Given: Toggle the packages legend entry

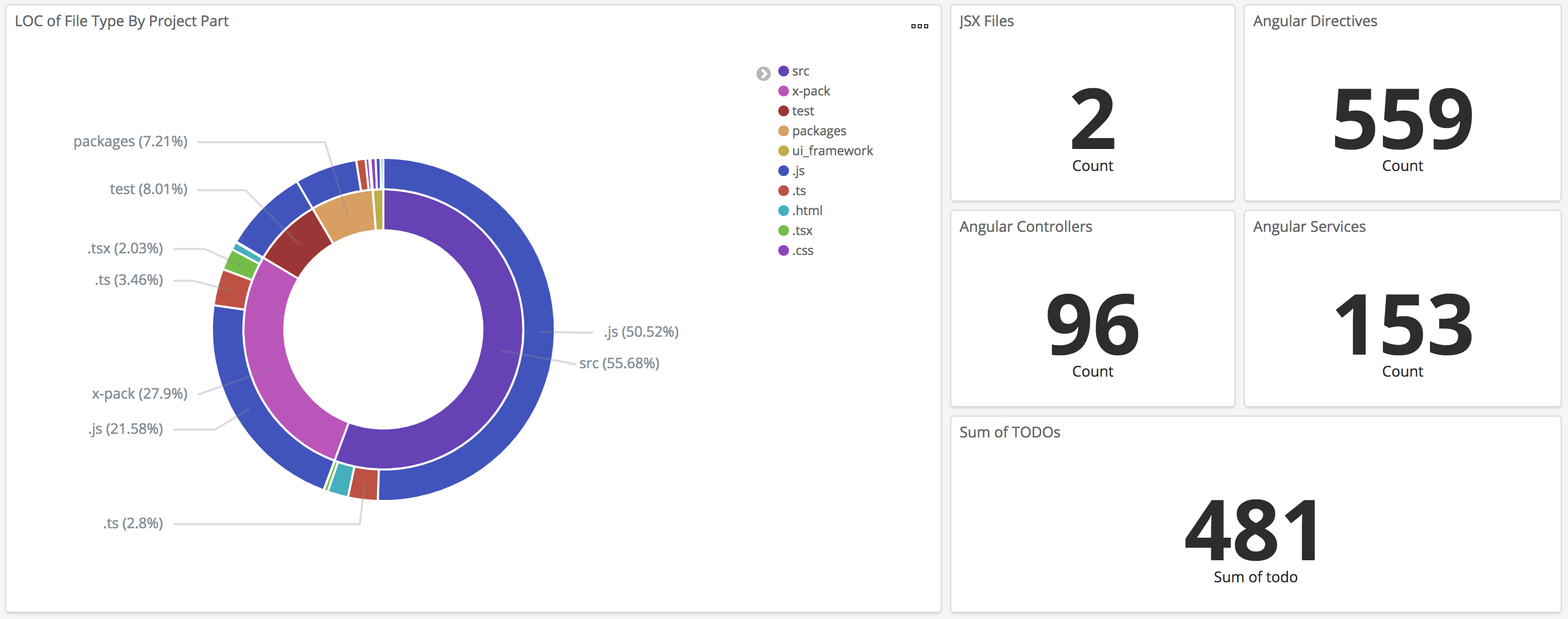Looking at the screenshot, I should [x=818, y=131].
